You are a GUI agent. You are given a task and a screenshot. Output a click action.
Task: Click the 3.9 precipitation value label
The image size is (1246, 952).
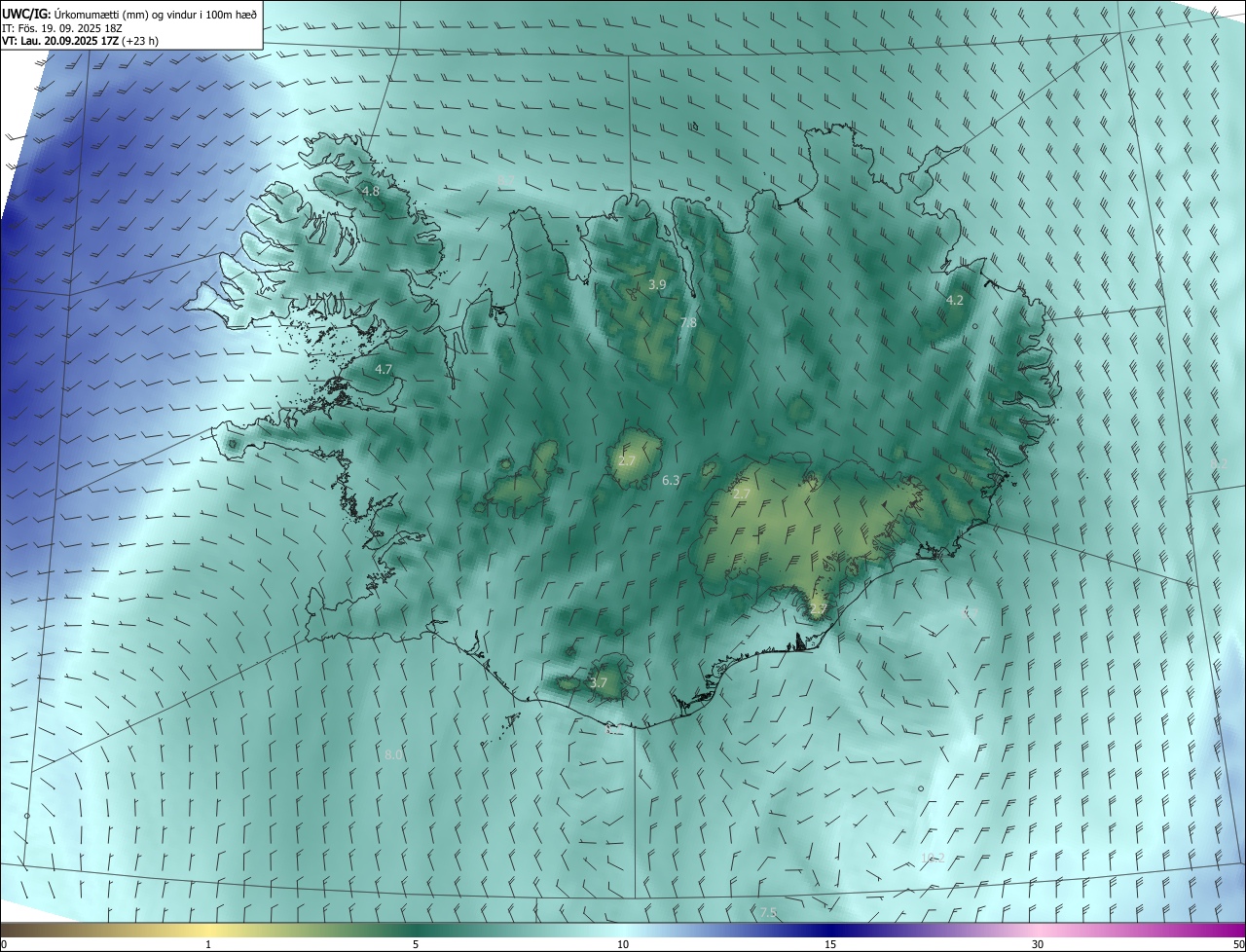pyautogui.click(x=657, y=285)
